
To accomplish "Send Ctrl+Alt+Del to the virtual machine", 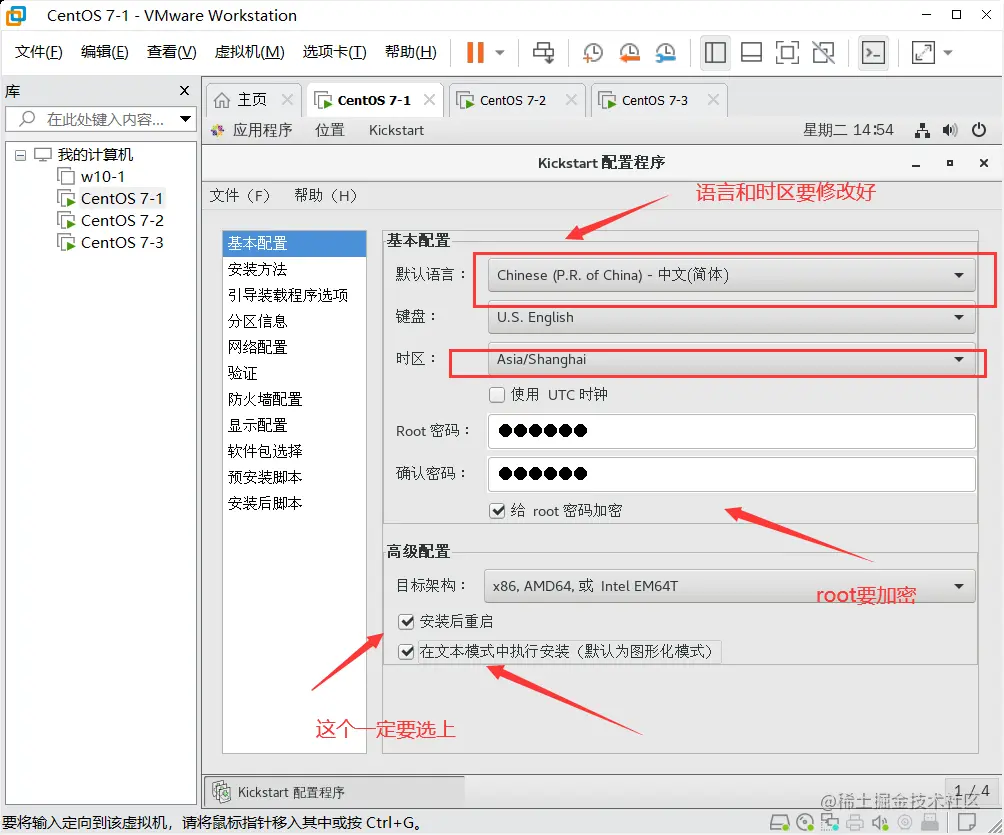I will pyautogui.click(x=544, y=53).
